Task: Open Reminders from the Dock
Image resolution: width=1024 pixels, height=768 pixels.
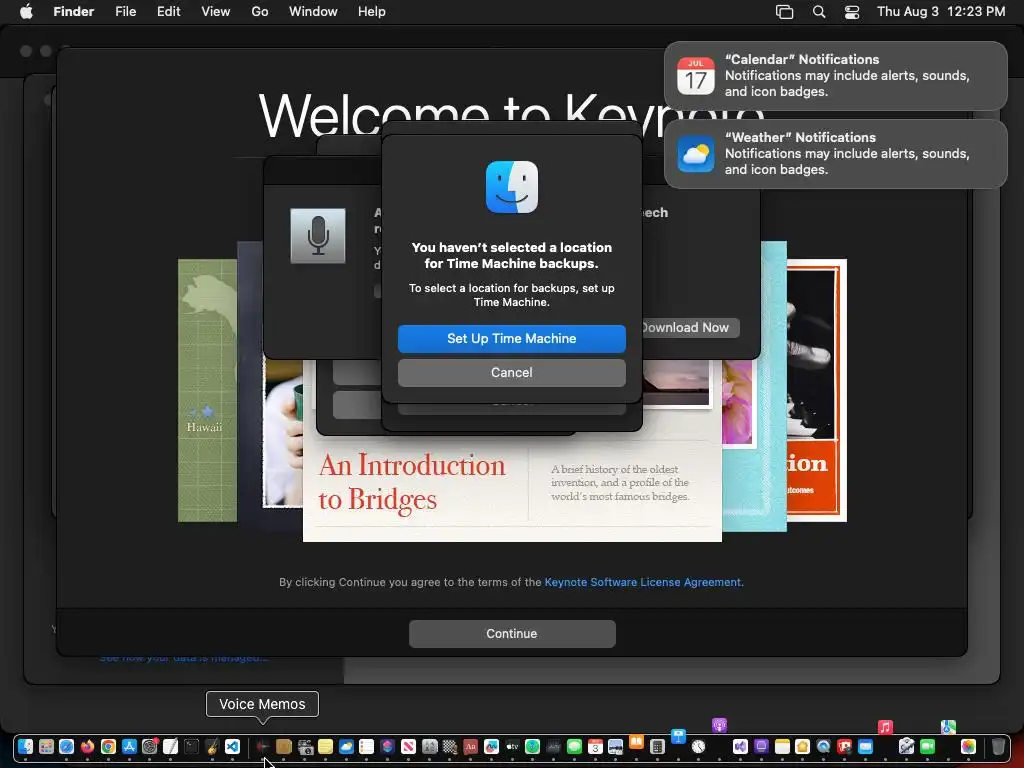Action: 366,746
